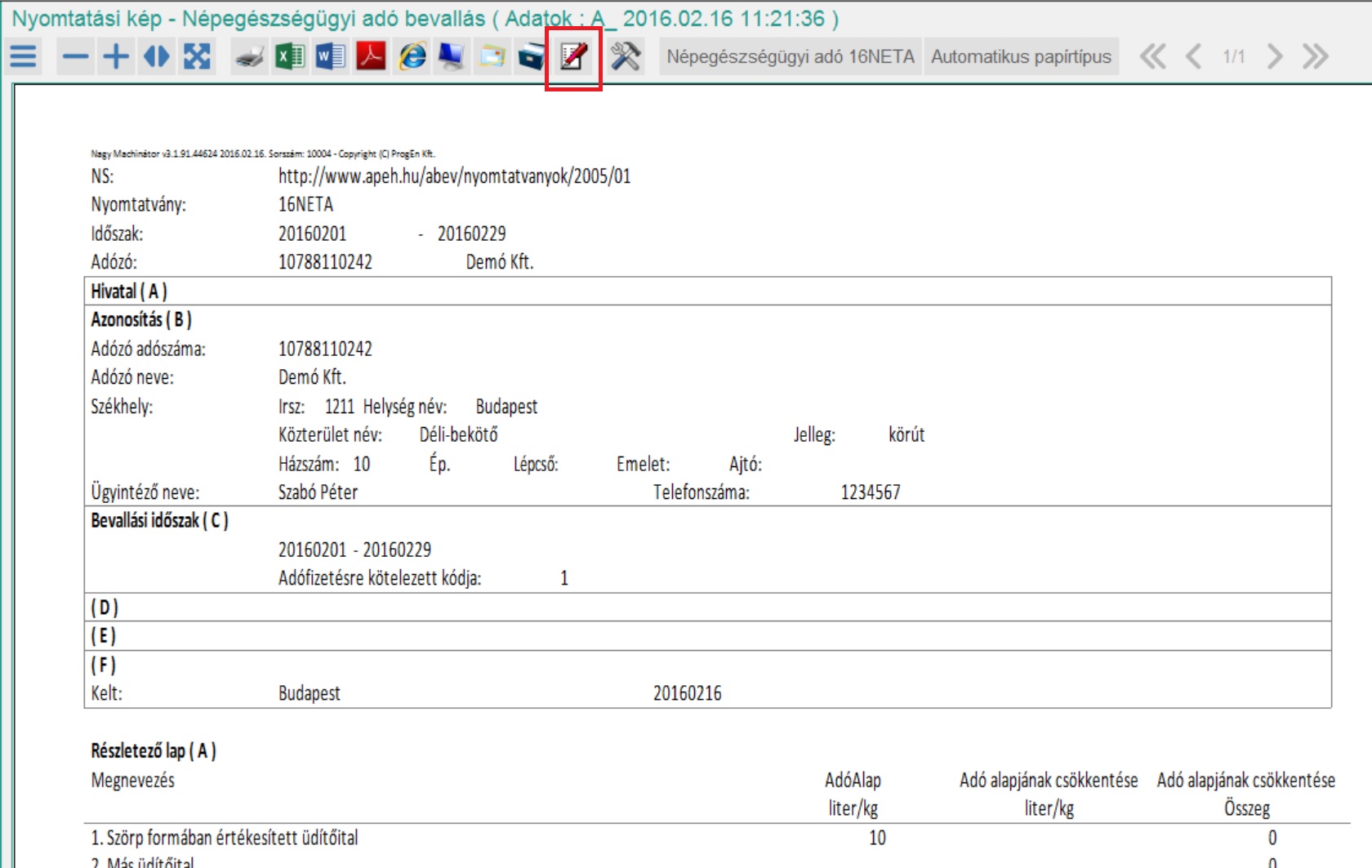Click the Megnevezés column header
The image size is (1372, 868).
click(x=133, y=781)
